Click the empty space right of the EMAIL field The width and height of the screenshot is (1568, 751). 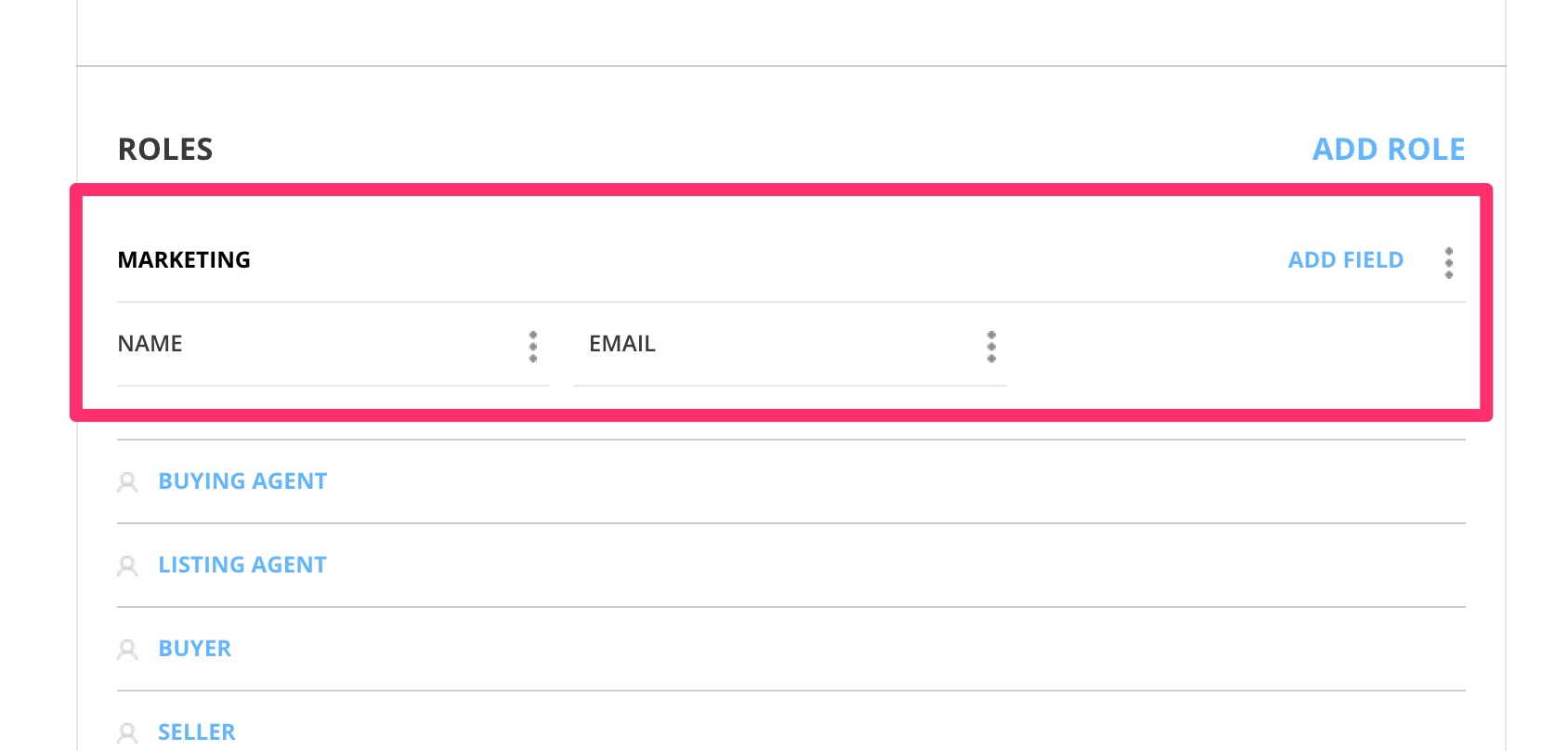1235,346
